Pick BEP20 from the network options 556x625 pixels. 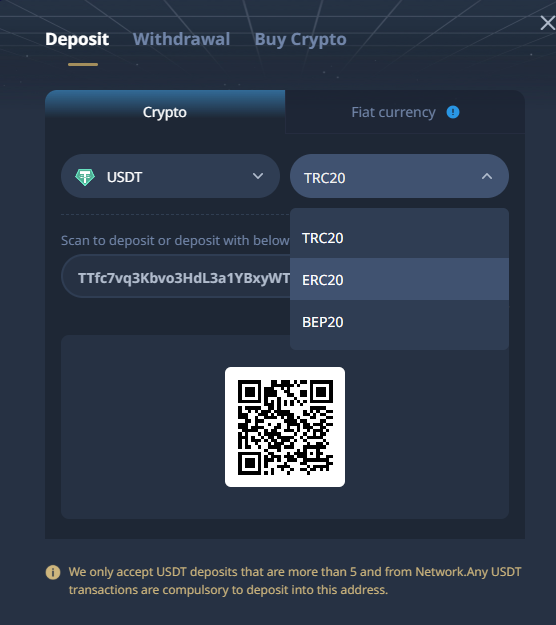click(399, 322)
